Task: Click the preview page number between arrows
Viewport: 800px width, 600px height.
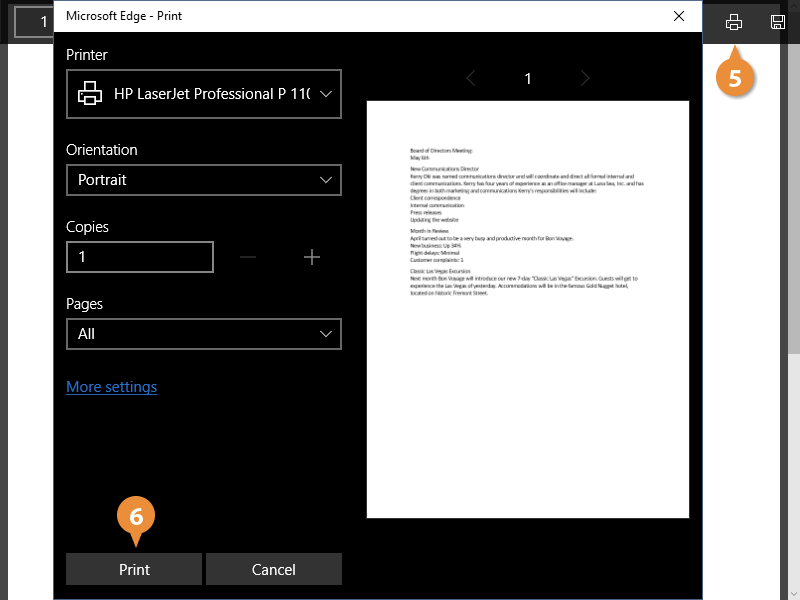Action: coord(528,79)
